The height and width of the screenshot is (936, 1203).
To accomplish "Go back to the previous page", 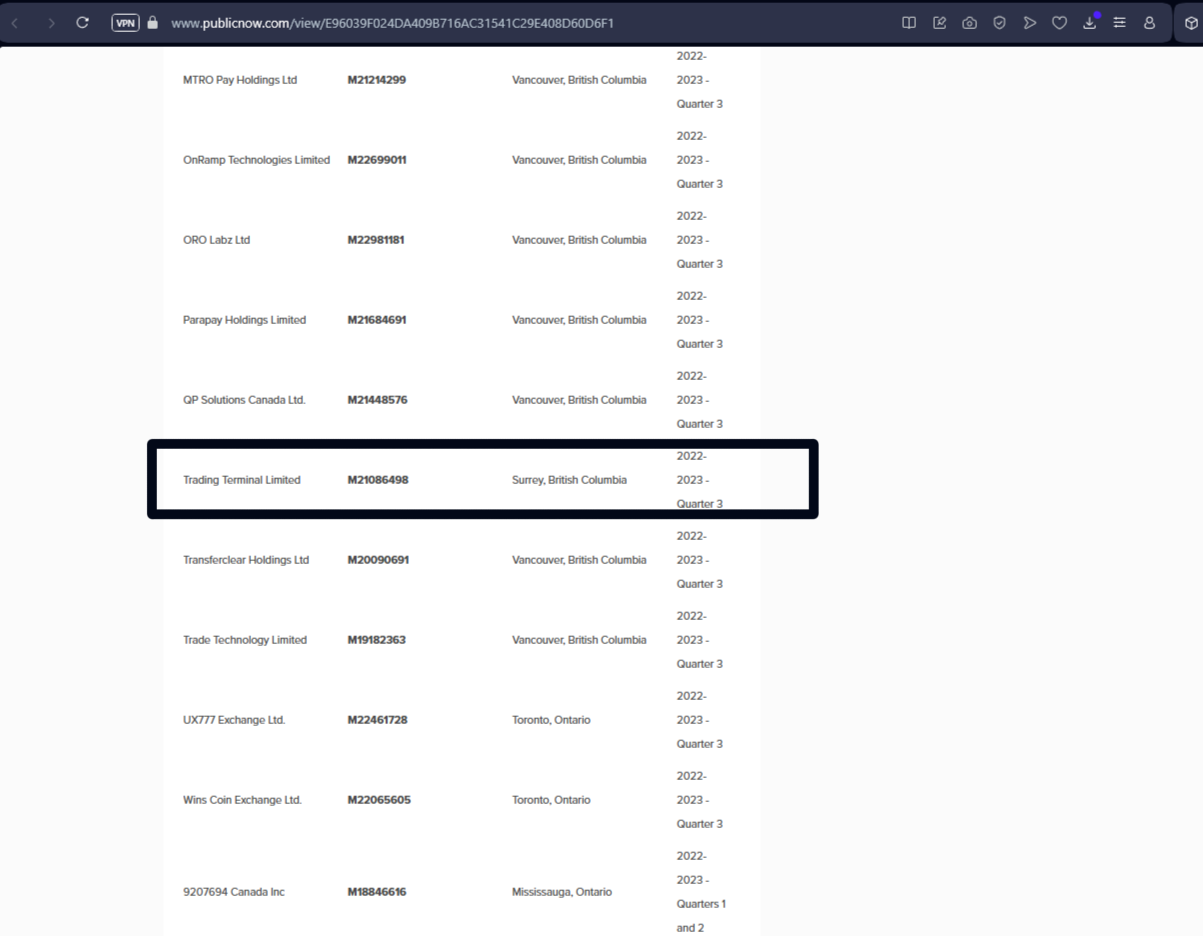I will click(x=15, y=22).
